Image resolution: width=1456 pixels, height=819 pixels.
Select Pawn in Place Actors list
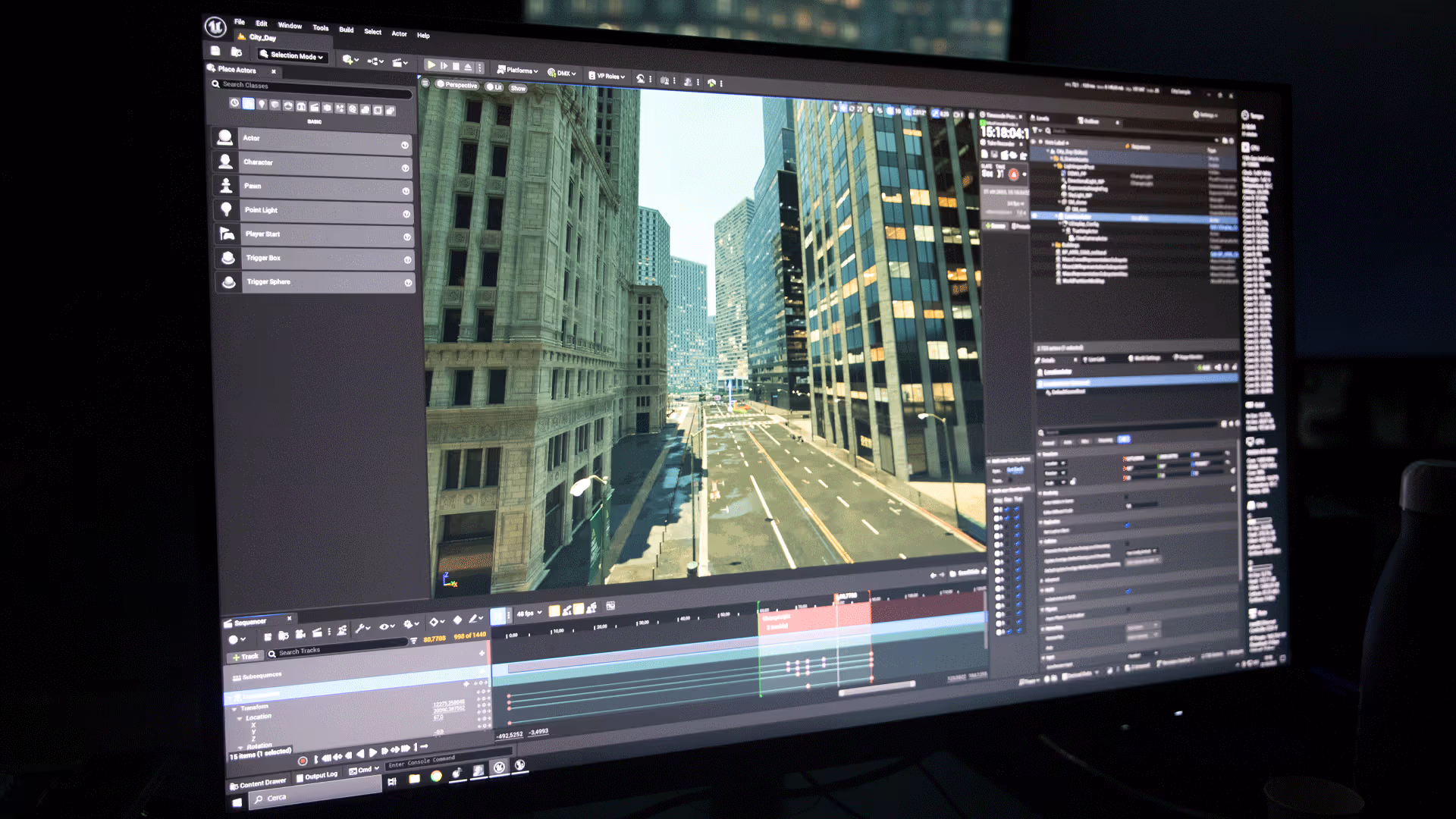313,187
